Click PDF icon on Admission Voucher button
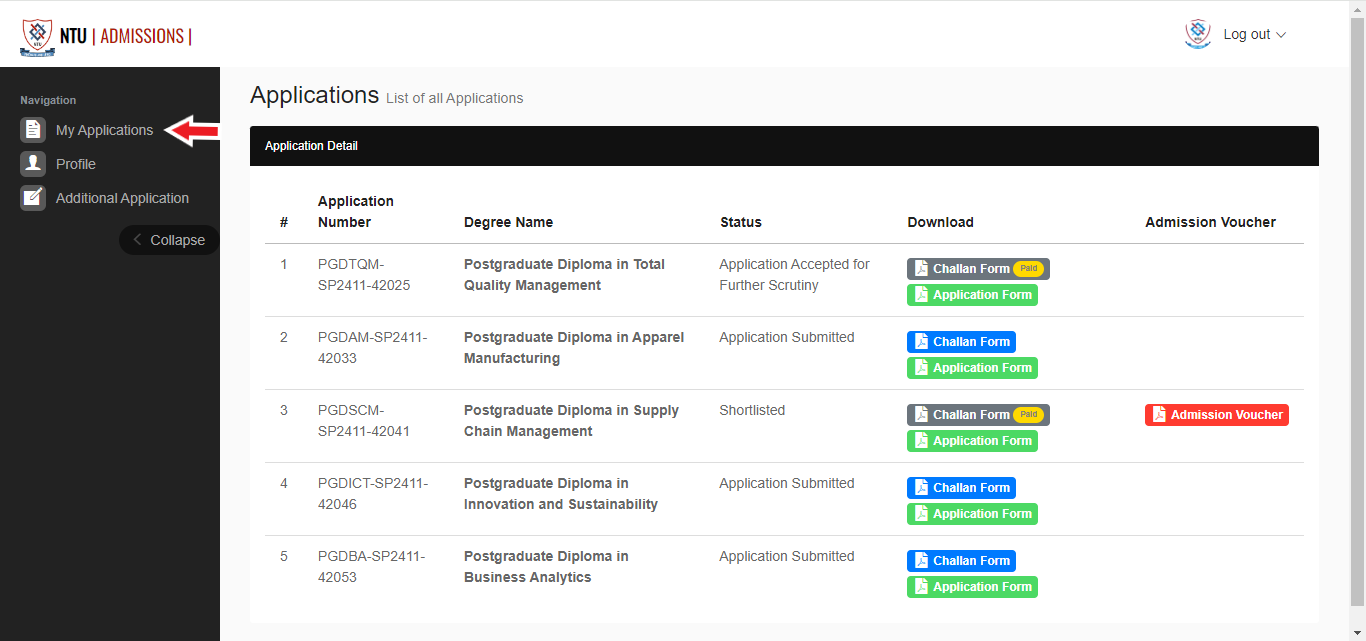 [1159, 415]
